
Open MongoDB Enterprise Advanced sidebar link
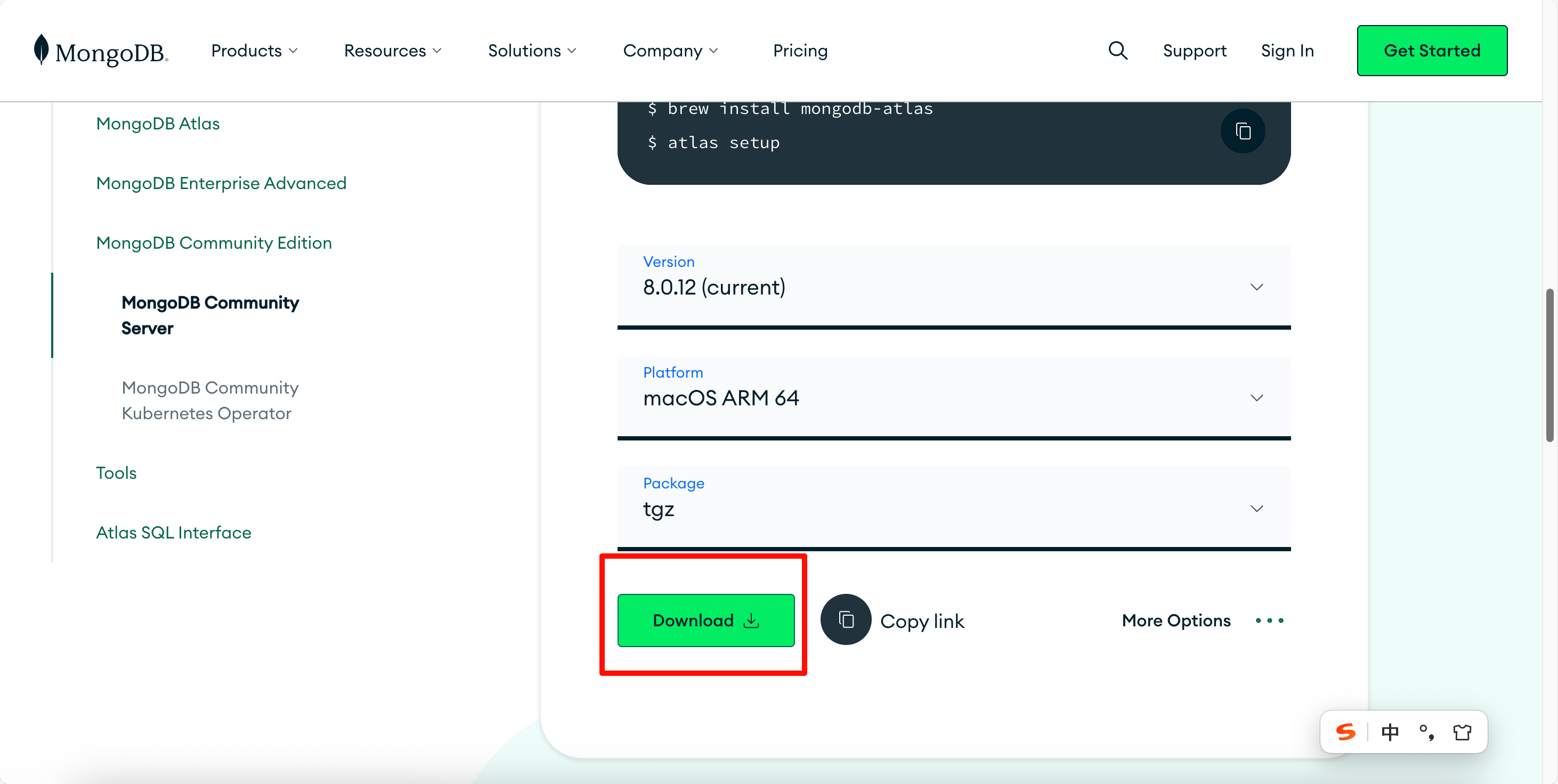(x=221, y=183)
